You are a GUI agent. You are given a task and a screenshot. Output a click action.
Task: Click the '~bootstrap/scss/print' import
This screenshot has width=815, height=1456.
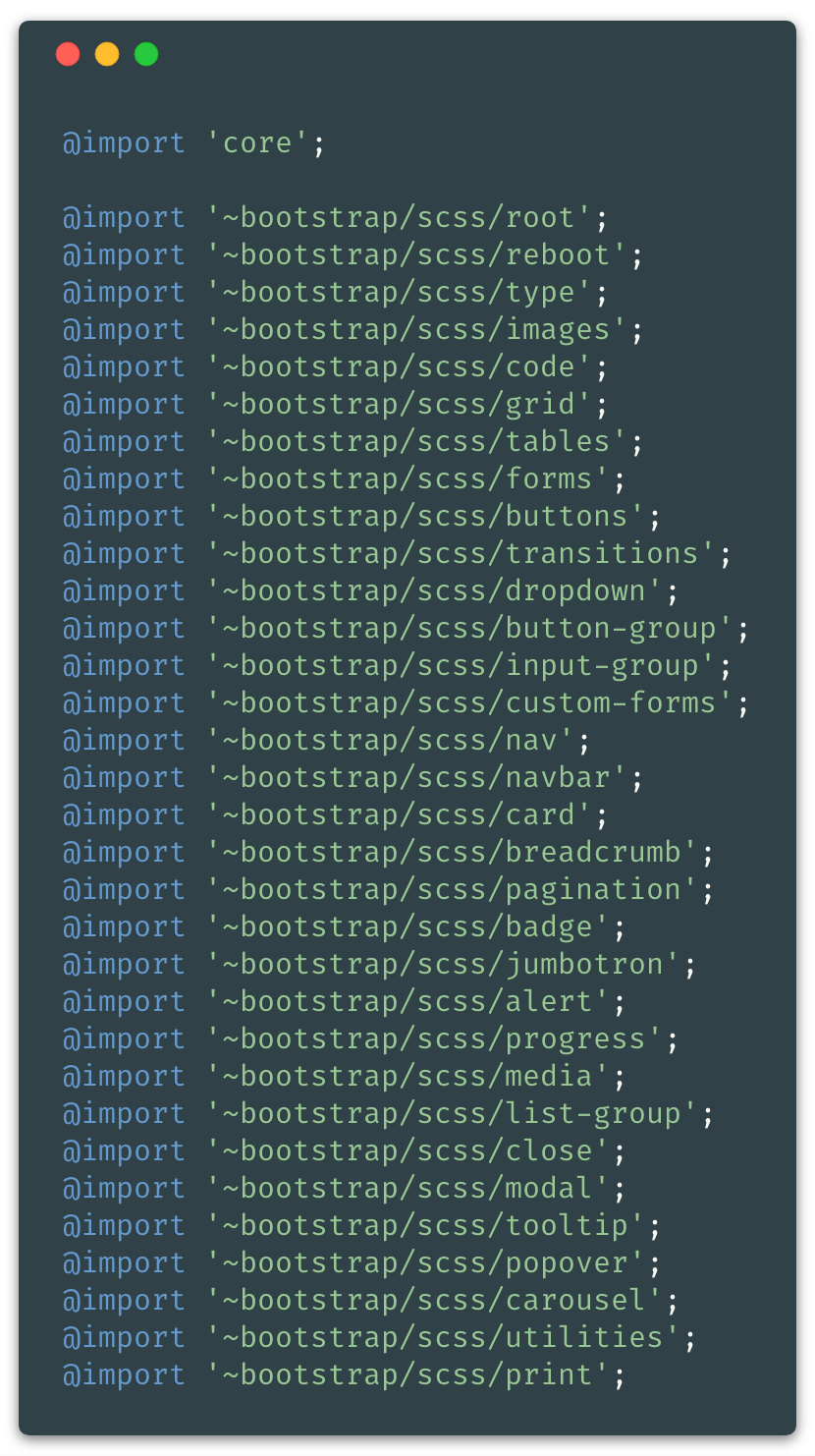345,1375
